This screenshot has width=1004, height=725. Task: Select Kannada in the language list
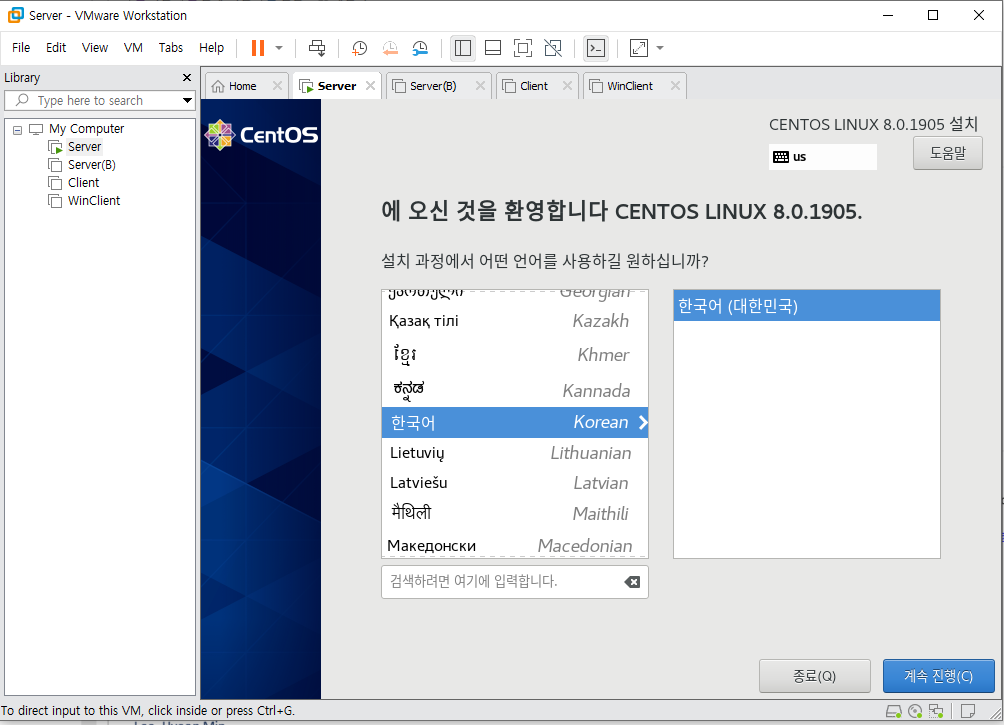515,390
